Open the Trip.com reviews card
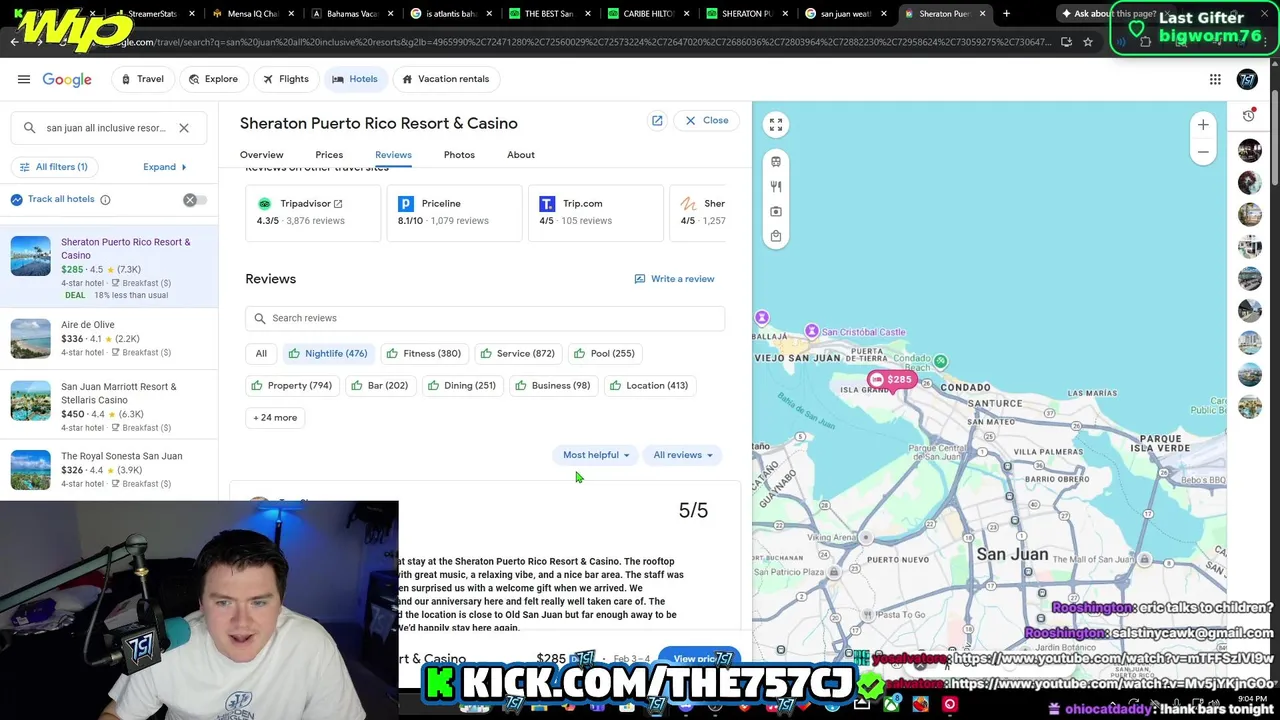Image resolution: width=1280 pixels, height=720 pixels. click(595, 212)
